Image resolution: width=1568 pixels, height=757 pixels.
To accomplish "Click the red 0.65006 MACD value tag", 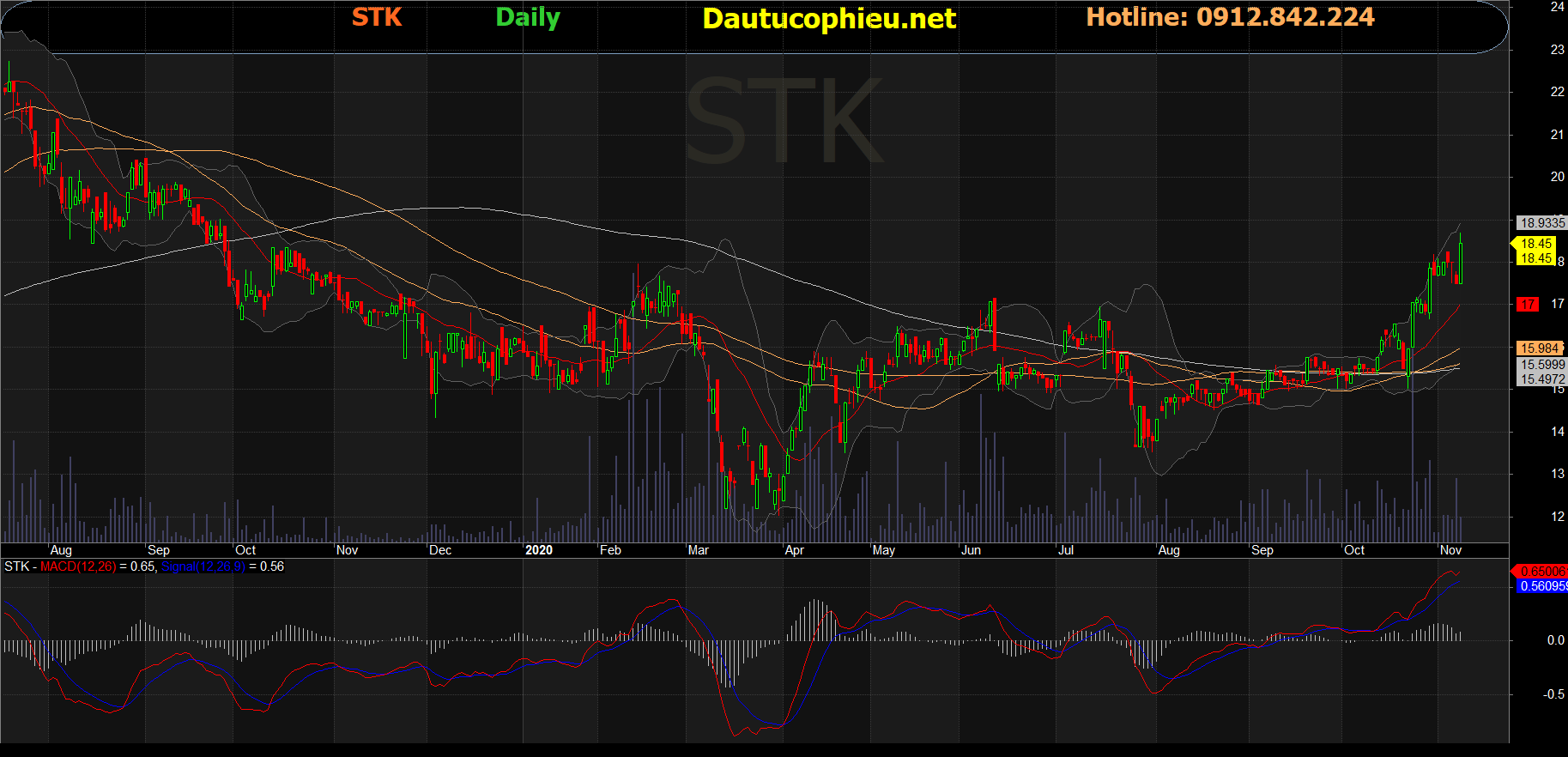I will point(1541,572).
